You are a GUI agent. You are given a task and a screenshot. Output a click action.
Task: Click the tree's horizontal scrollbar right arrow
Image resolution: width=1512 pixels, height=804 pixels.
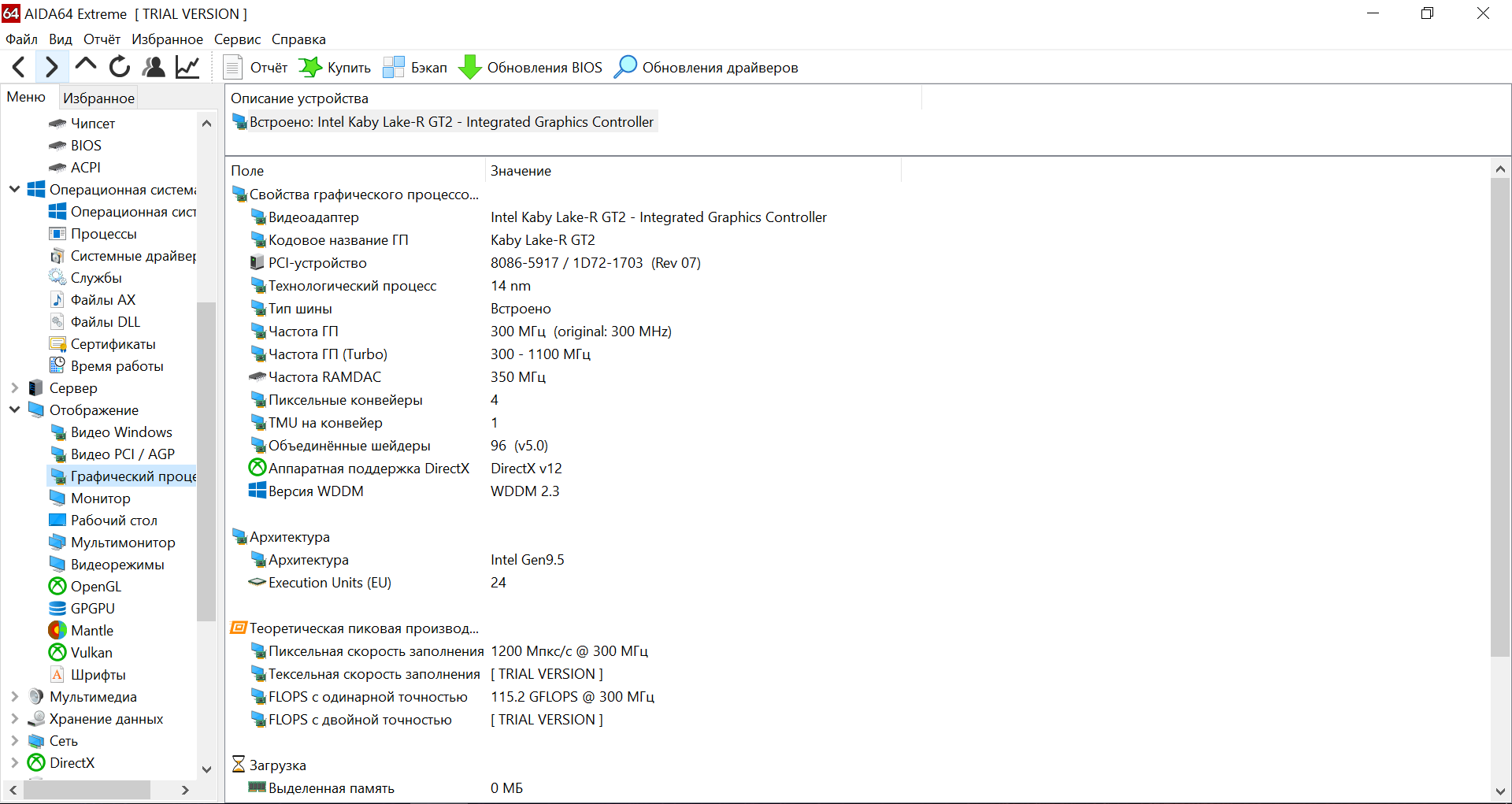click(185, 790)
